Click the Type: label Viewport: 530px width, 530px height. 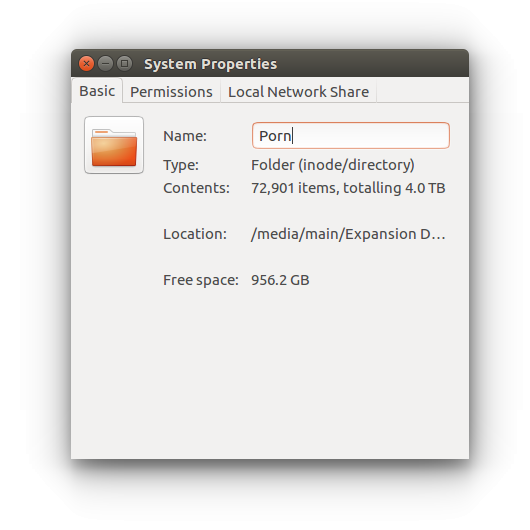[x=181, y=165]
